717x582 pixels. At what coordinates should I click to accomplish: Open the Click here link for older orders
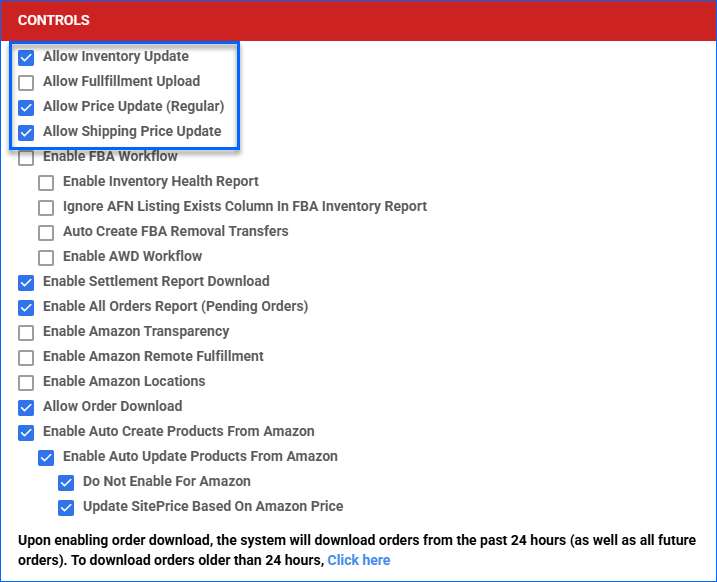358,560
